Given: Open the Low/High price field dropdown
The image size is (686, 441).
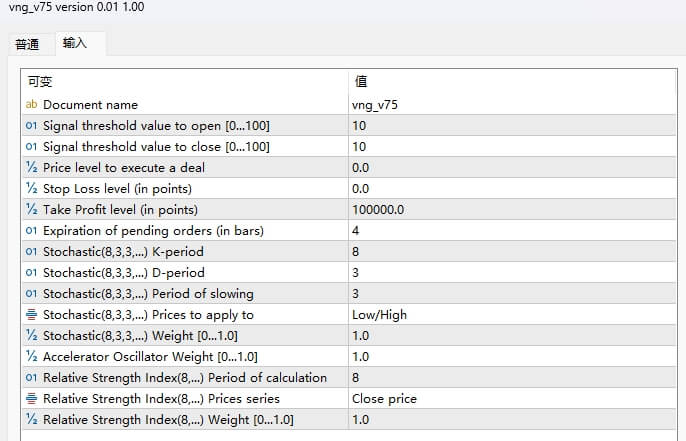Looking at the screenshot, I should pyautogui.click(x=510, y=315).
